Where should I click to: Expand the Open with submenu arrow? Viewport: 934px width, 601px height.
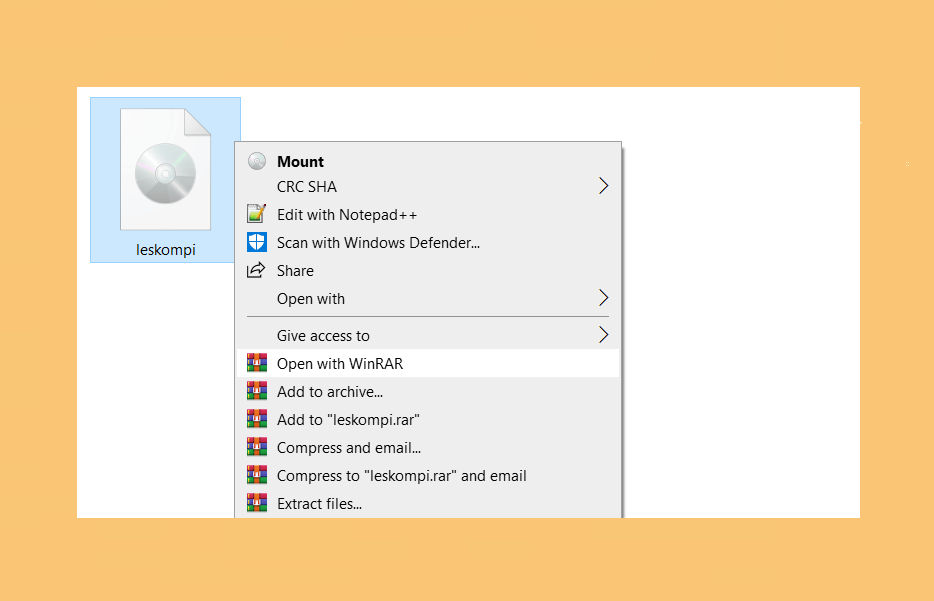603,298
